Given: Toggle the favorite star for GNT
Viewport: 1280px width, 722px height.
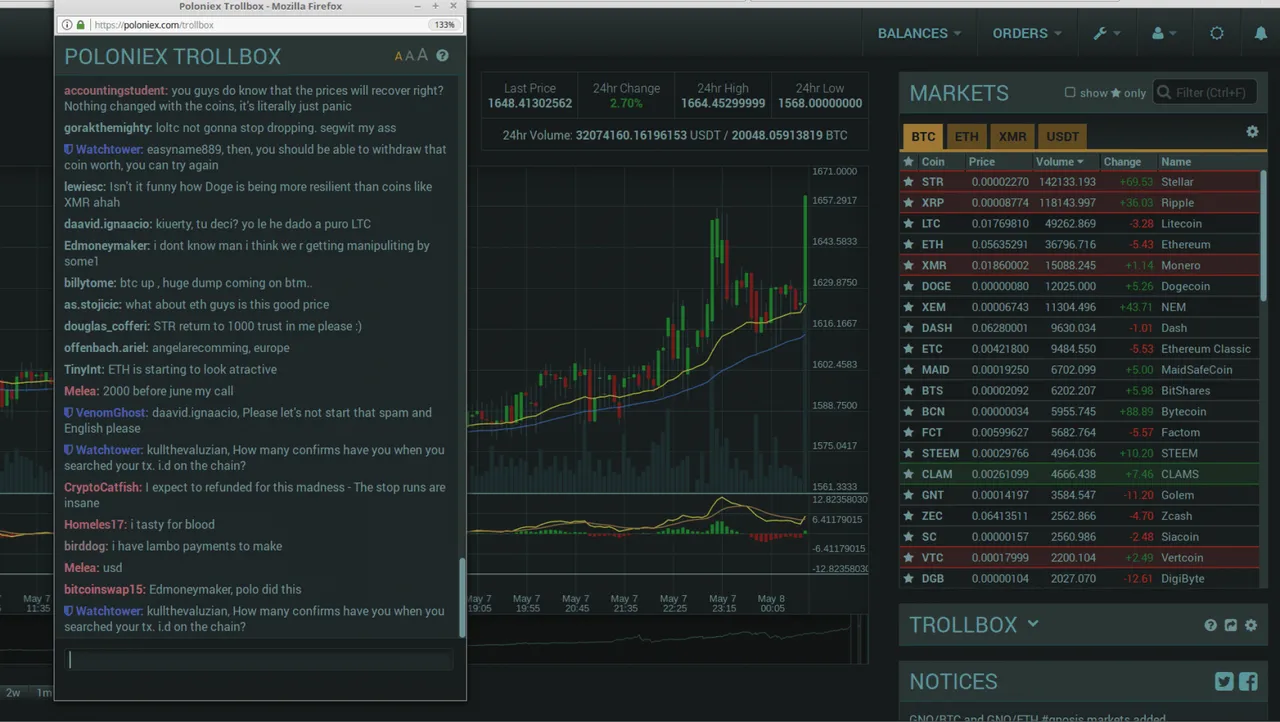Looking at the screenshot, I should point(908,495).
